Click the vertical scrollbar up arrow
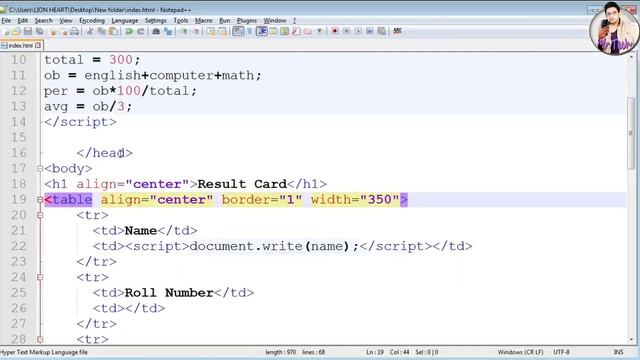 631,56
